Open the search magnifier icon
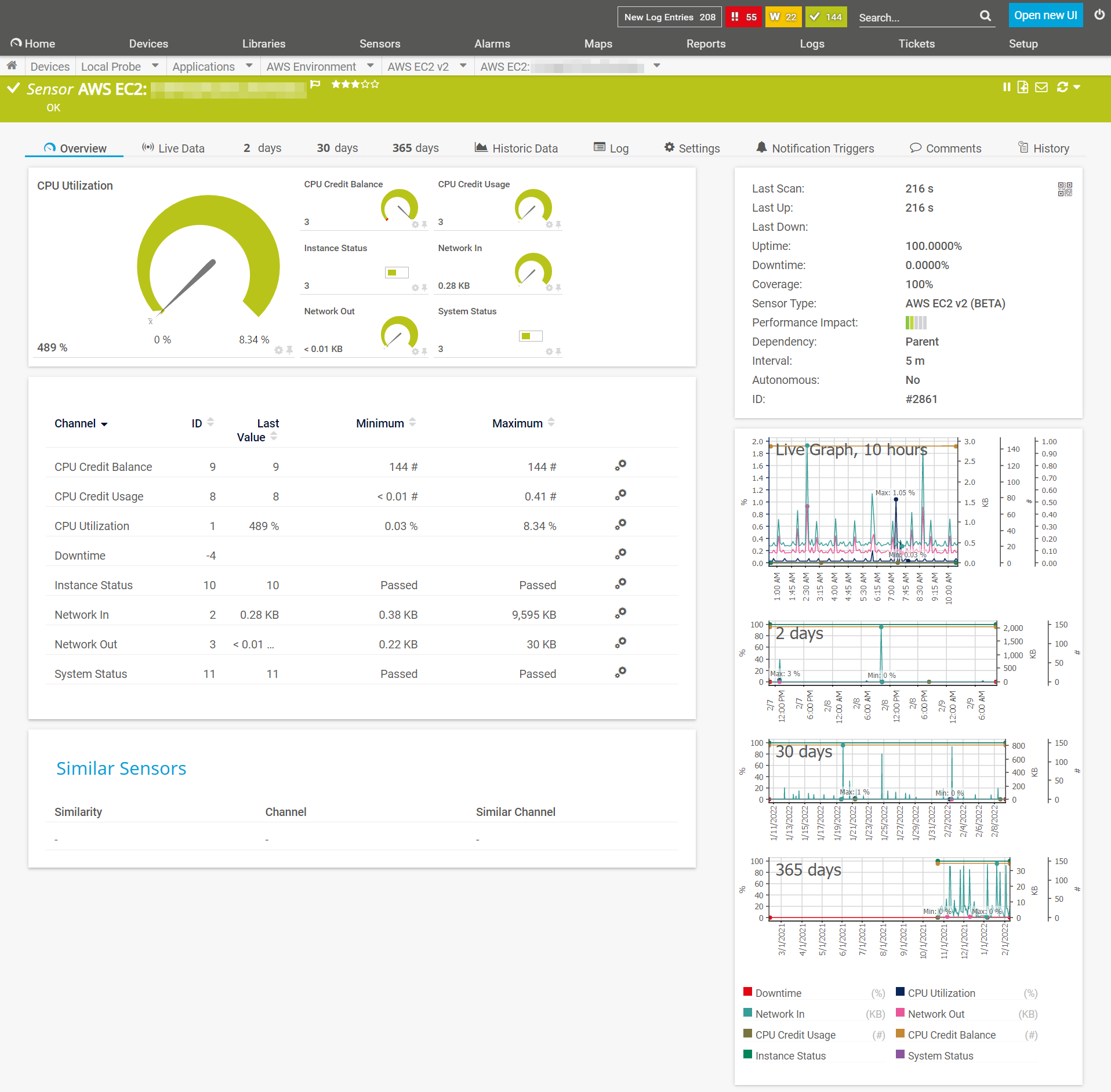Viewport: 1111px width, 1092px height. click(x=985, y=16)
